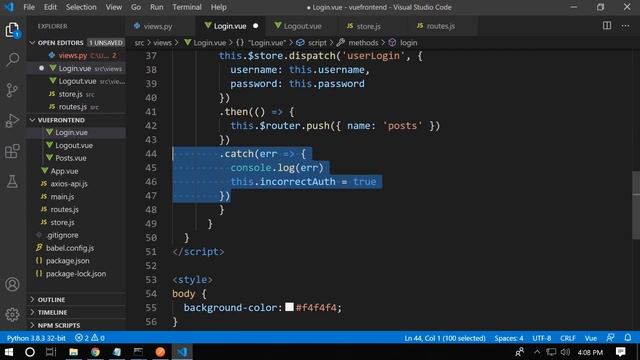This screenshot has height=360, width=640.
Task: Open the Edit menu
Action: coord(50,7)
